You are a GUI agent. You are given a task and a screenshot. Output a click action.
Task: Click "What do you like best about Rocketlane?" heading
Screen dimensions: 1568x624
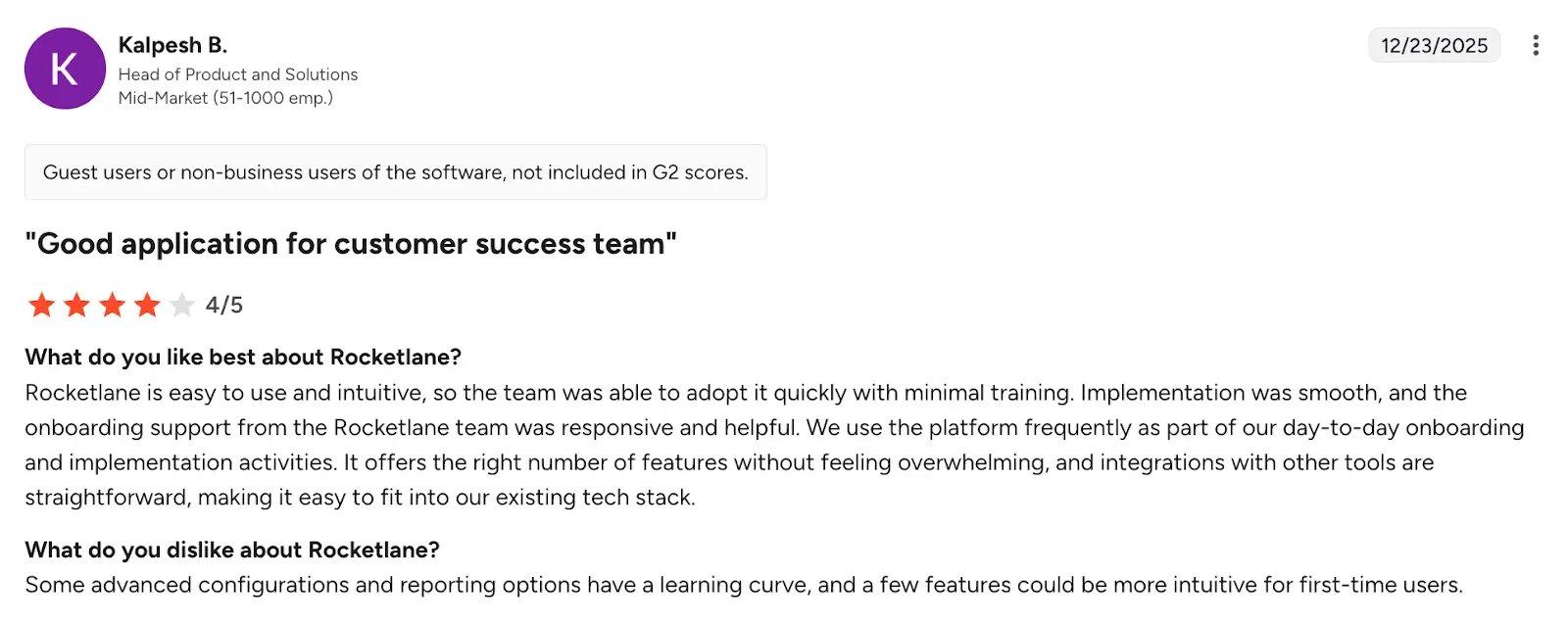[243, 357]
